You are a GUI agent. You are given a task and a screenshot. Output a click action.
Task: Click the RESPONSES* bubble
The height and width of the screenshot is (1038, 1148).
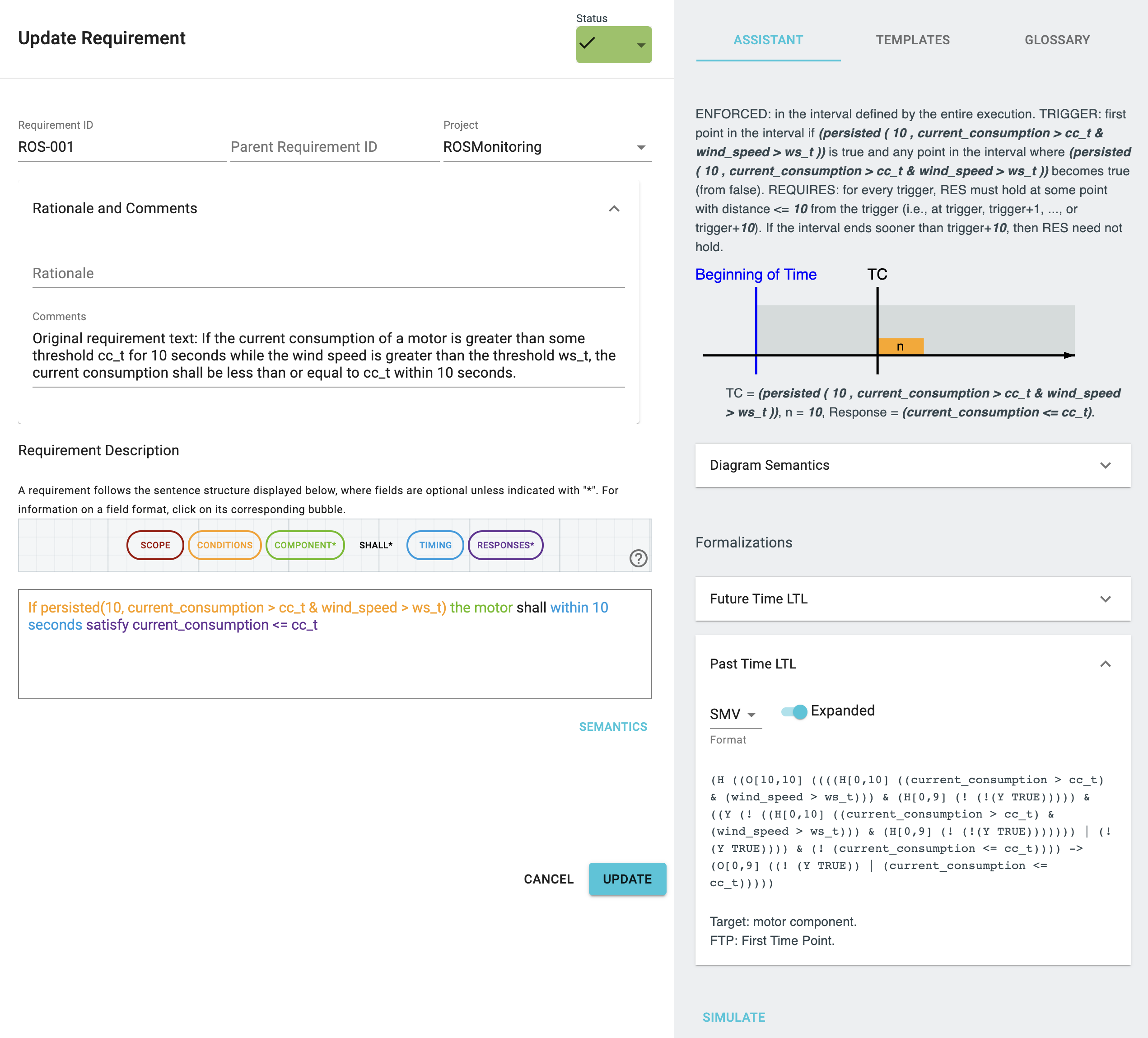[x=505, y=545]
